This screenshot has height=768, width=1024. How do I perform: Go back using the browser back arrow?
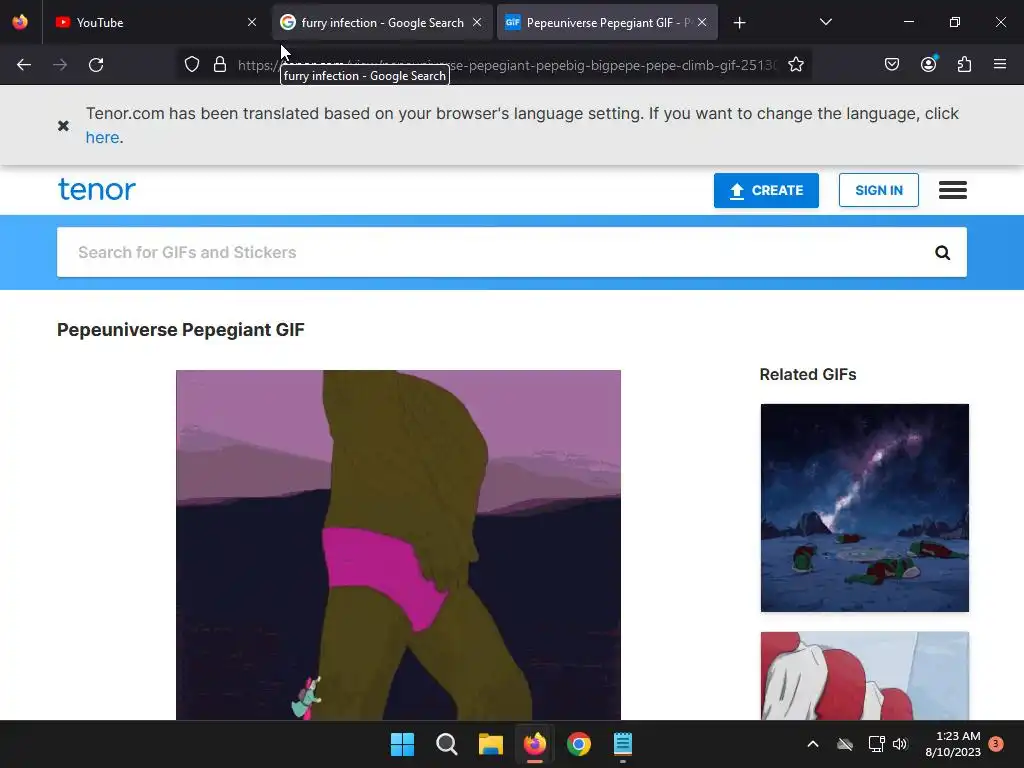pyautogui.click(x=24, y=65)
